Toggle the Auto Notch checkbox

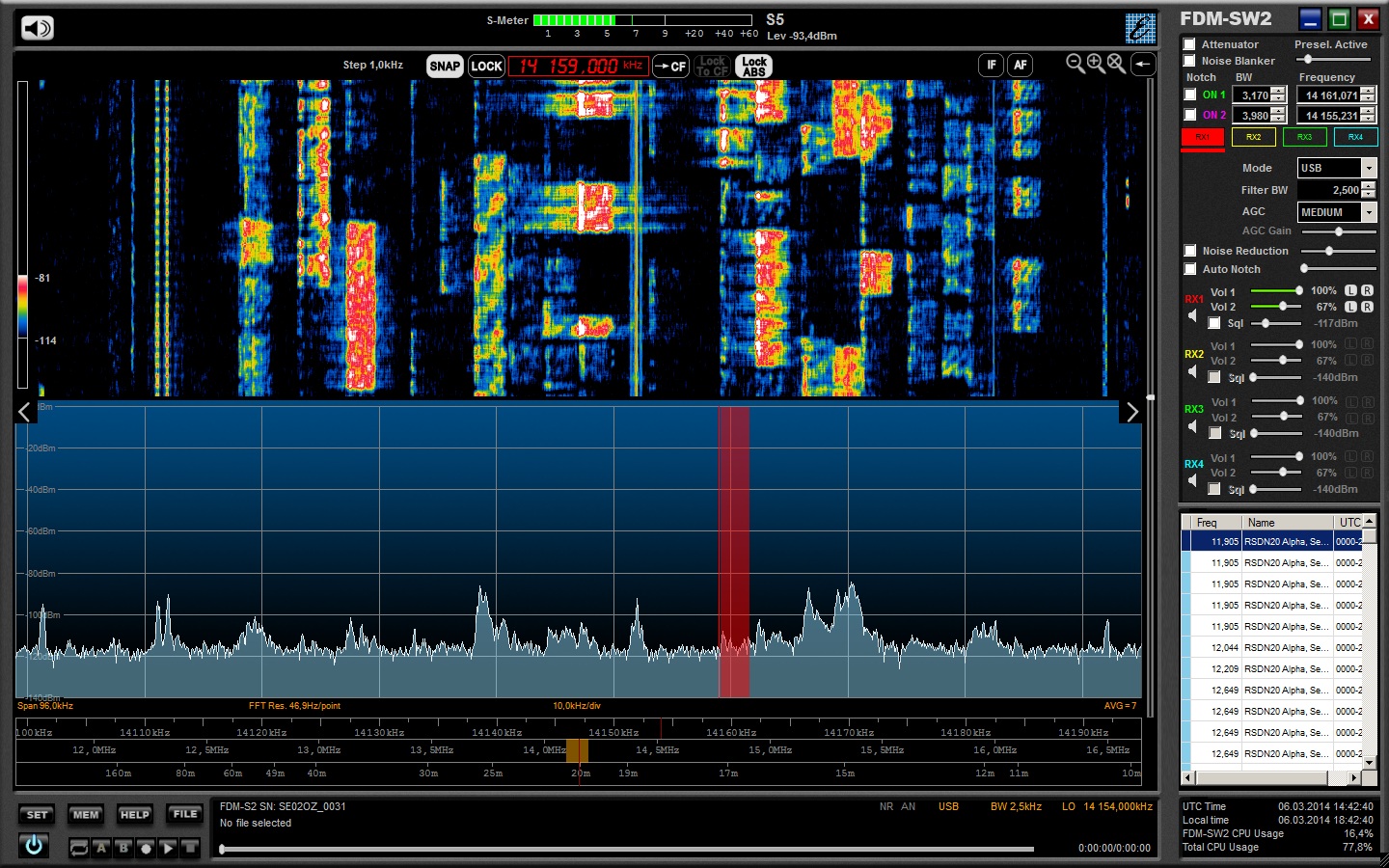[x=1190, y=269]
